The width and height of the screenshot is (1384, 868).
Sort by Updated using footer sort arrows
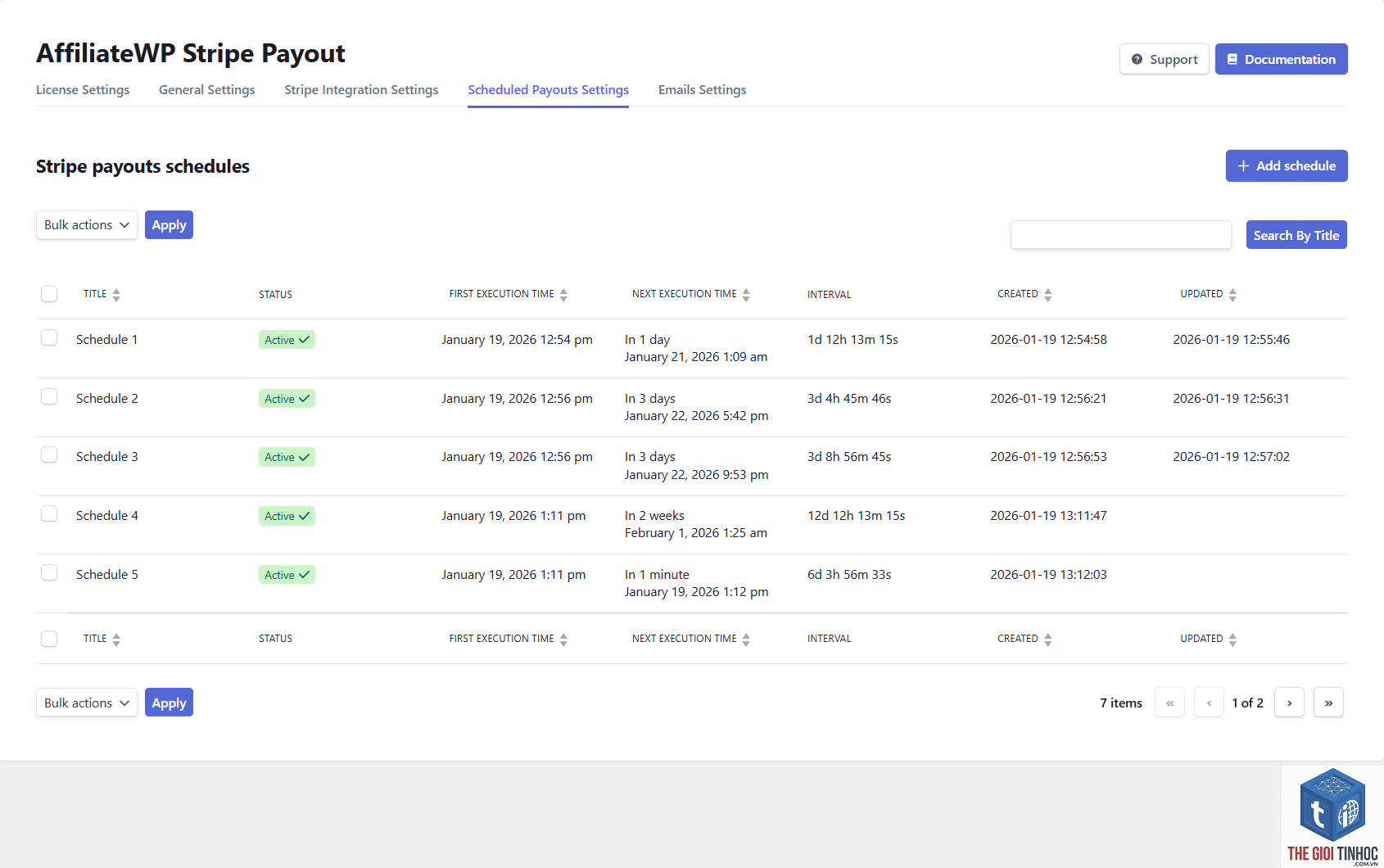(1232, 640)
